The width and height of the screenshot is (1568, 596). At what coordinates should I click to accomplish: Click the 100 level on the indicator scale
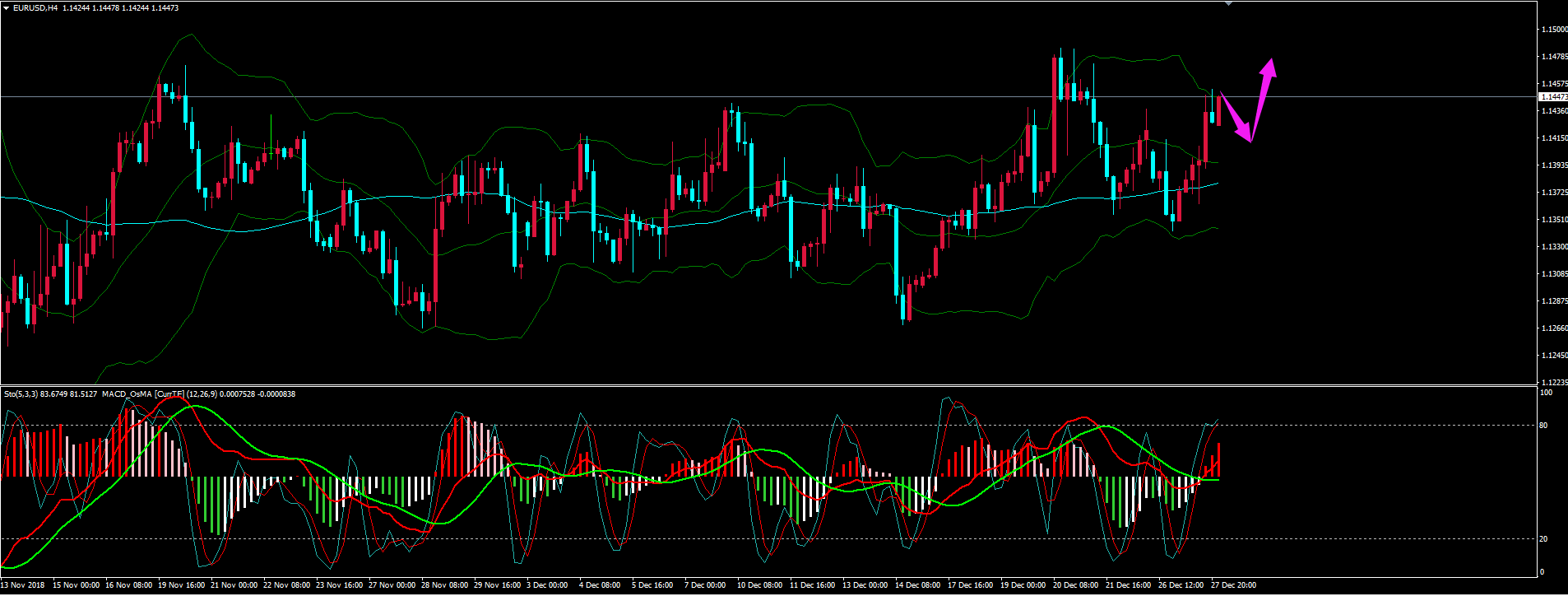1546,393
